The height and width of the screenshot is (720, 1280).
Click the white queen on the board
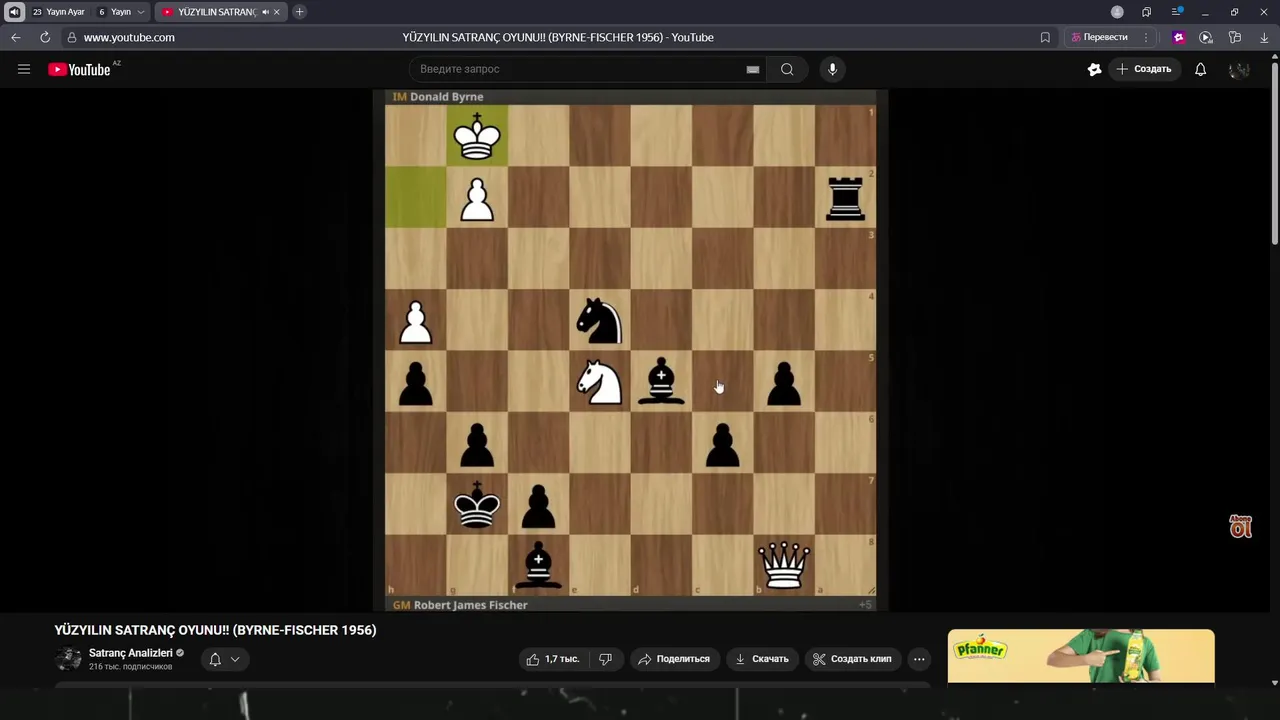pos(784,565)
